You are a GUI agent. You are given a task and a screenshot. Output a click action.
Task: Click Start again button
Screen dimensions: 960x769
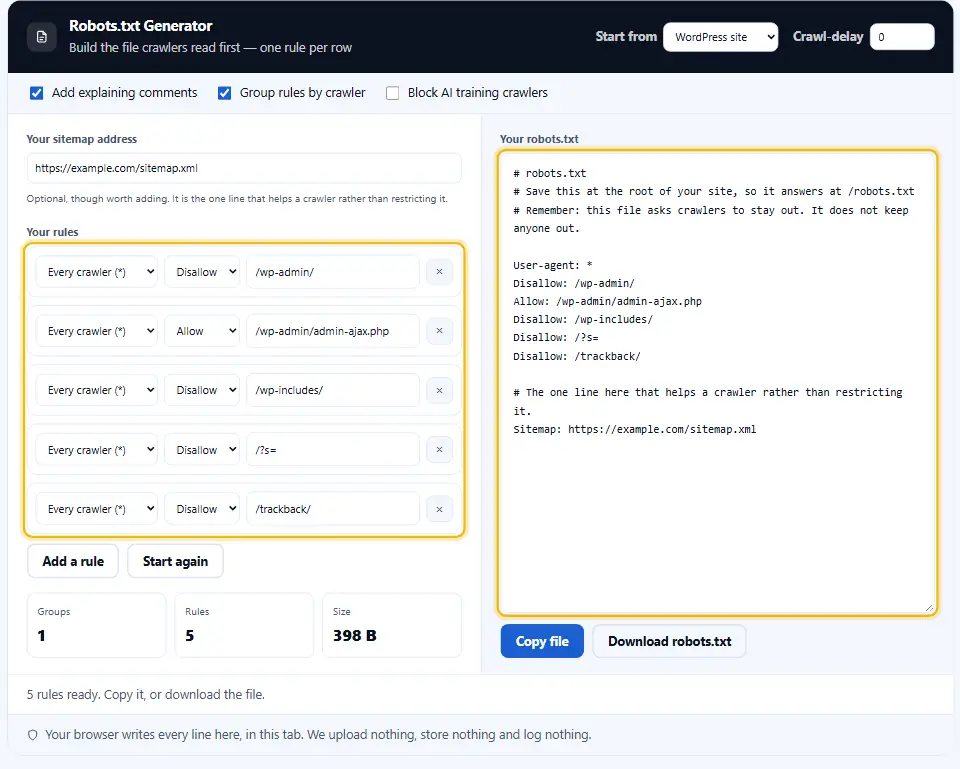pos(175,561)
